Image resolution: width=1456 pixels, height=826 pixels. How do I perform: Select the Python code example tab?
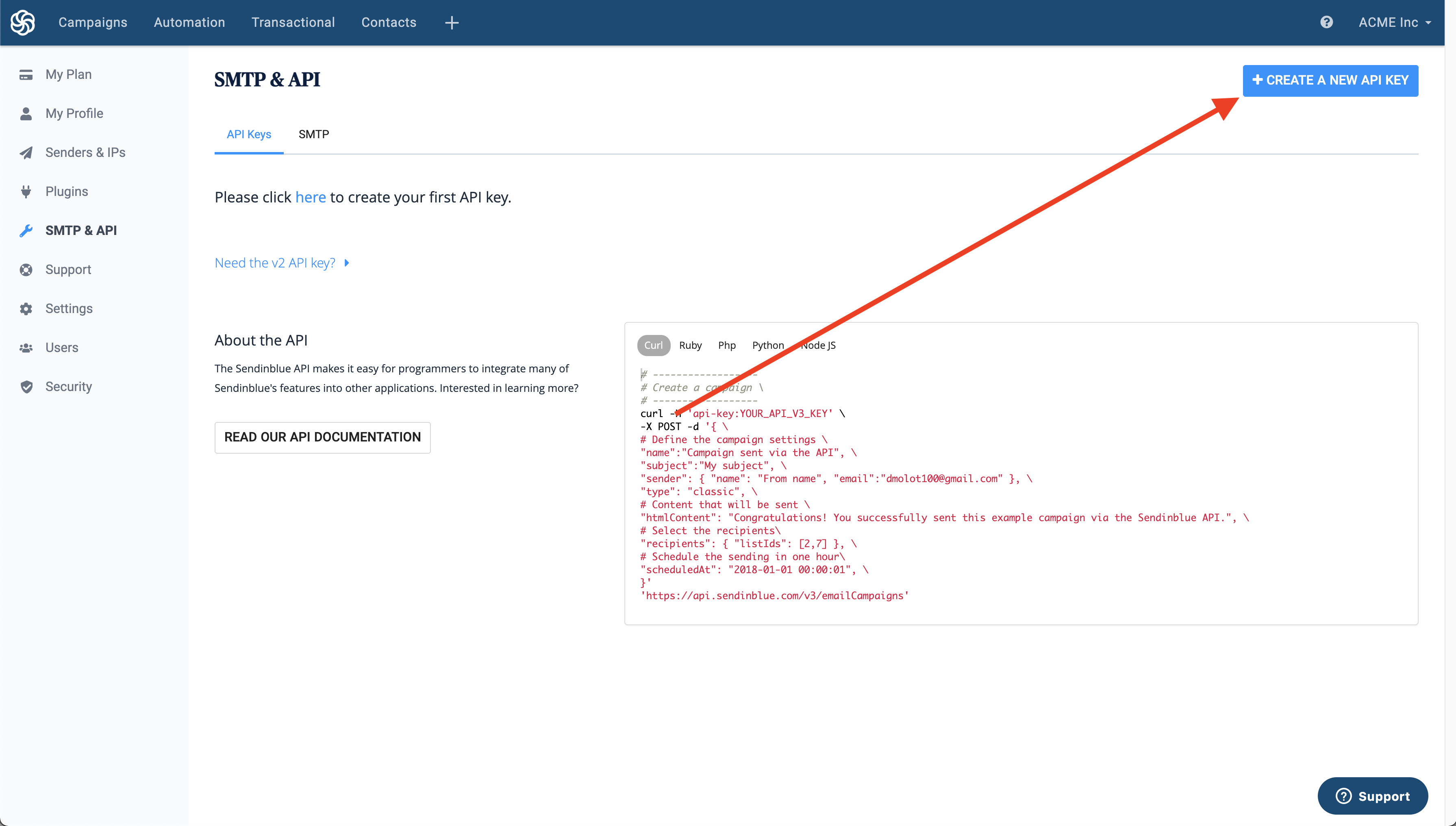767,346
